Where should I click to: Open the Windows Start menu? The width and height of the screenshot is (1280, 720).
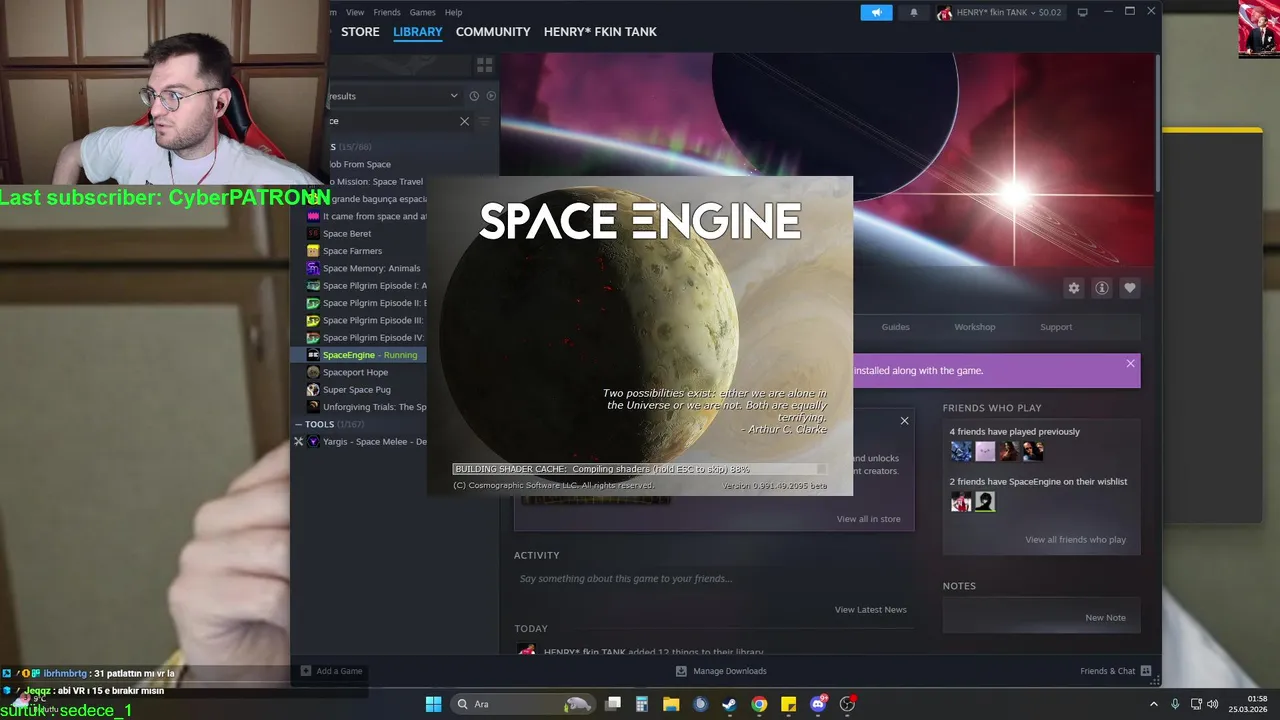point(433,704)
